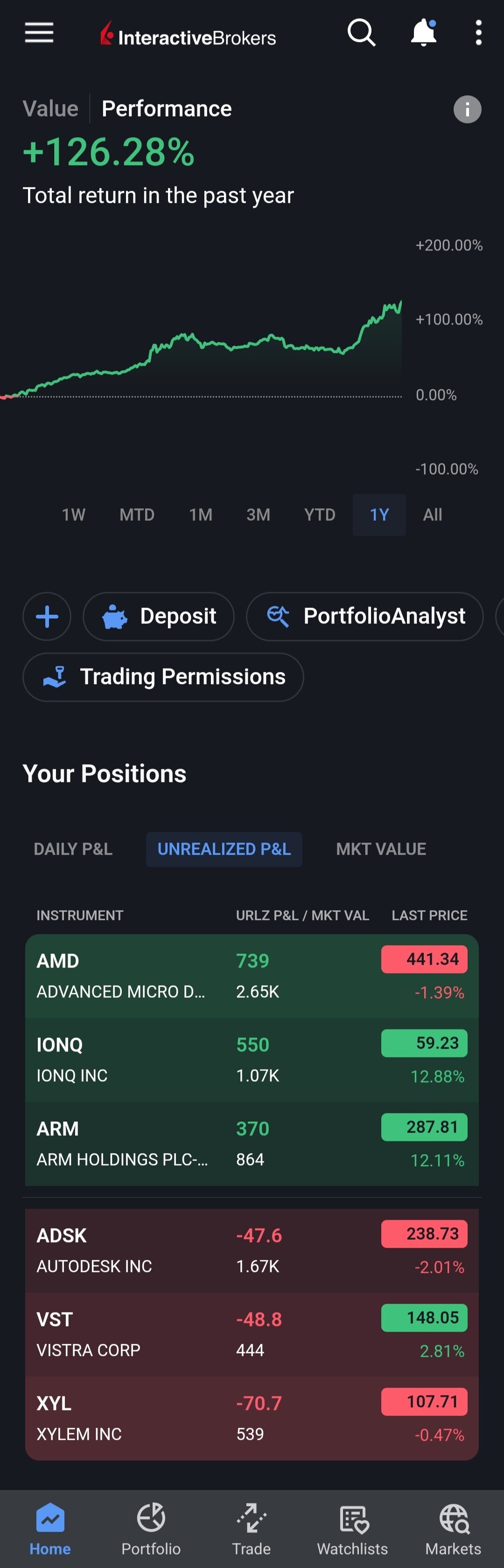
Task: Tap the Deposit button
Action: (159, 616)
